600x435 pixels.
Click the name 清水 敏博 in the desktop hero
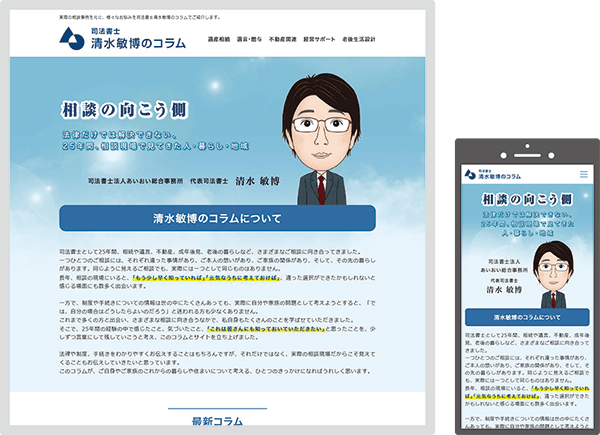click(258, 181)
